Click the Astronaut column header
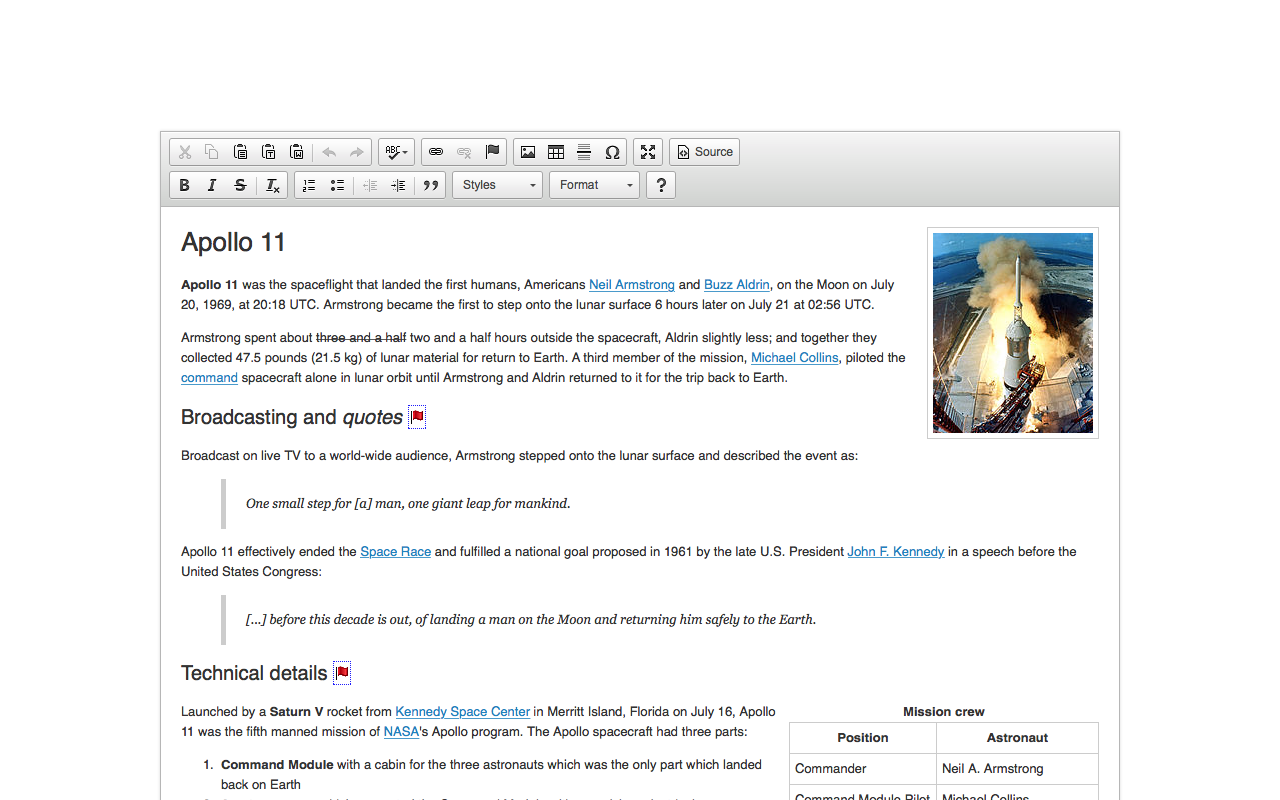 click(x=1017, y=738)
